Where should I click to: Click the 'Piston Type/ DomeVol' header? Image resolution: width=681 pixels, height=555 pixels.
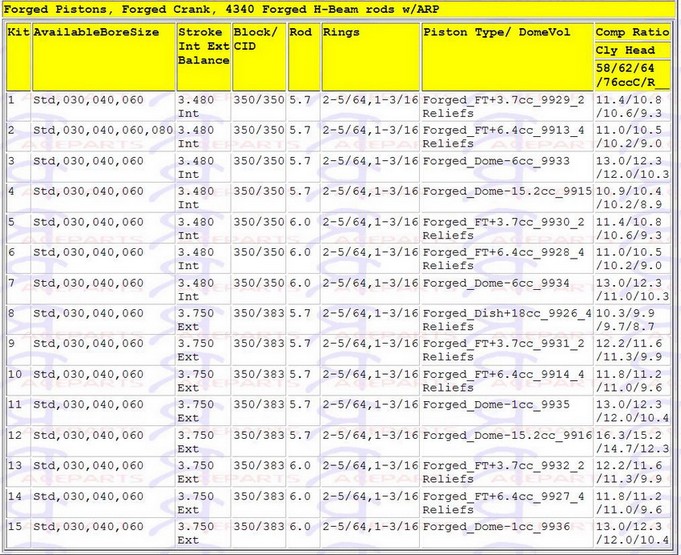pos(507,57)
